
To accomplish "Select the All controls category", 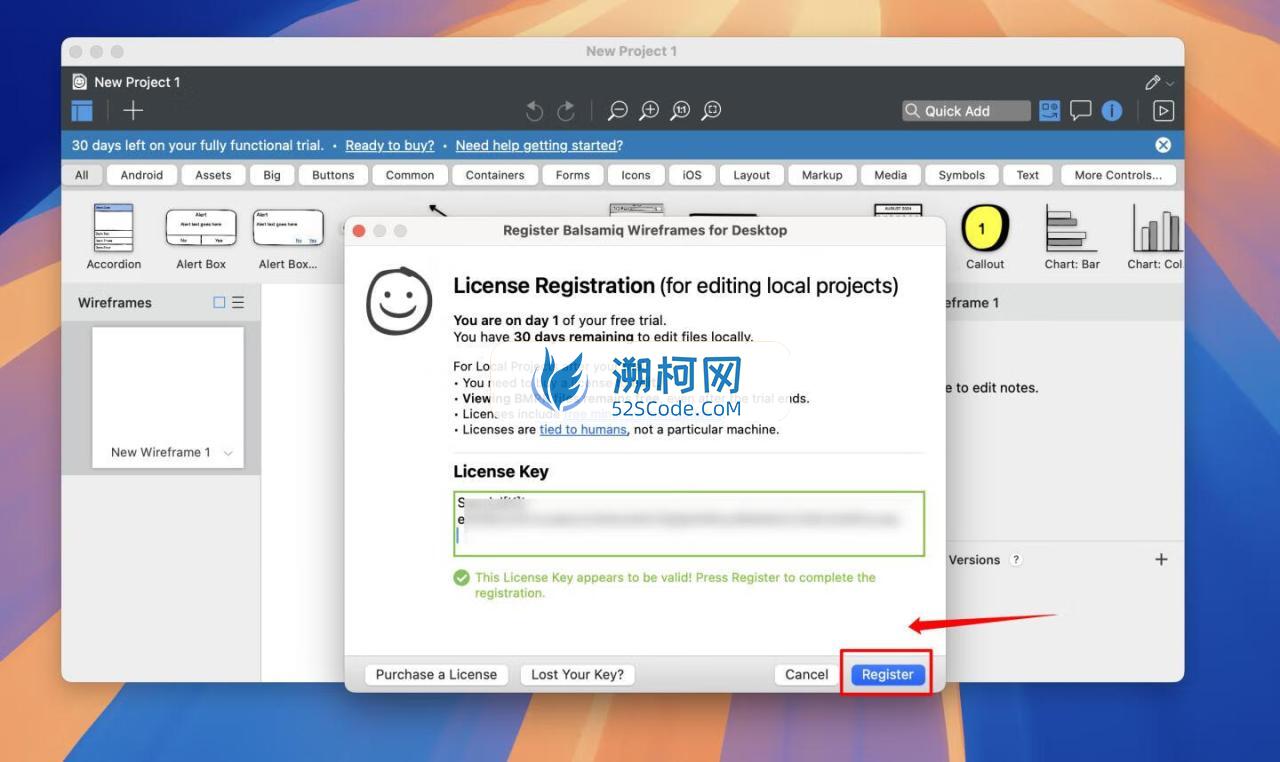I will tap(82, 175).
